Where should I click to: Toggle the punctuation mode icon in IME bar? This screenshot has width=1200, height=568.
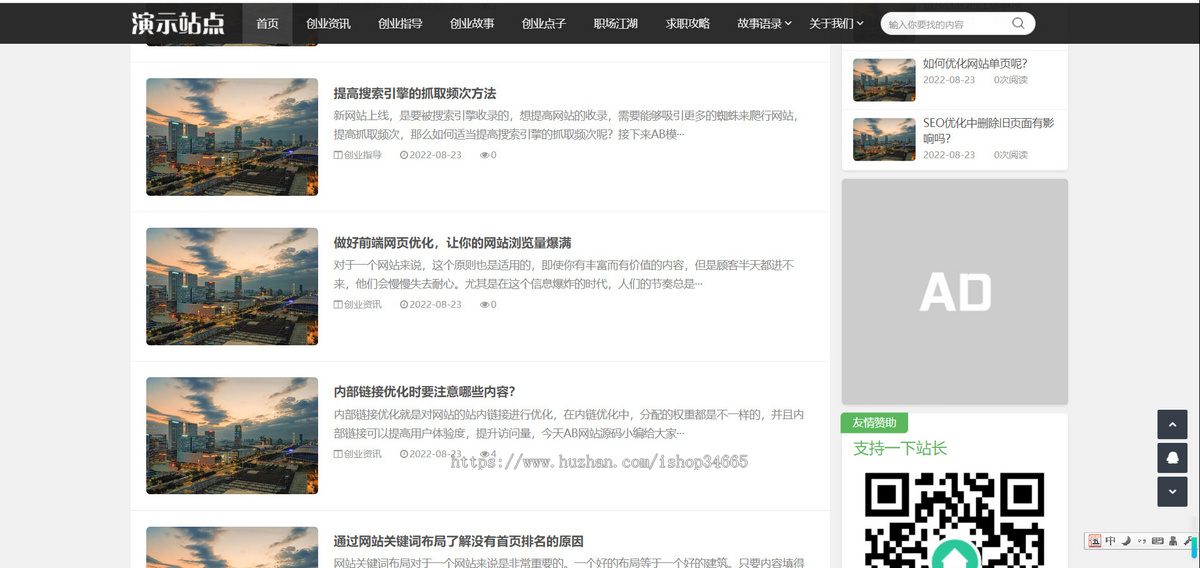coord(1141,541)
